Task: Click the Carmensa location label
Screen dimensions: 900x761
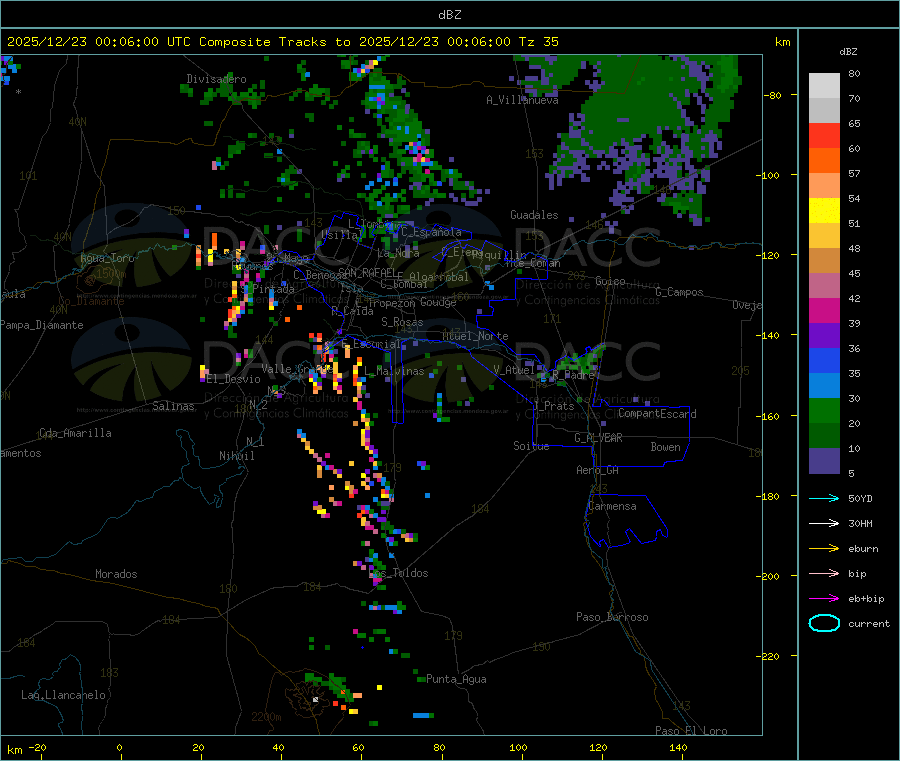Action: 612,506
